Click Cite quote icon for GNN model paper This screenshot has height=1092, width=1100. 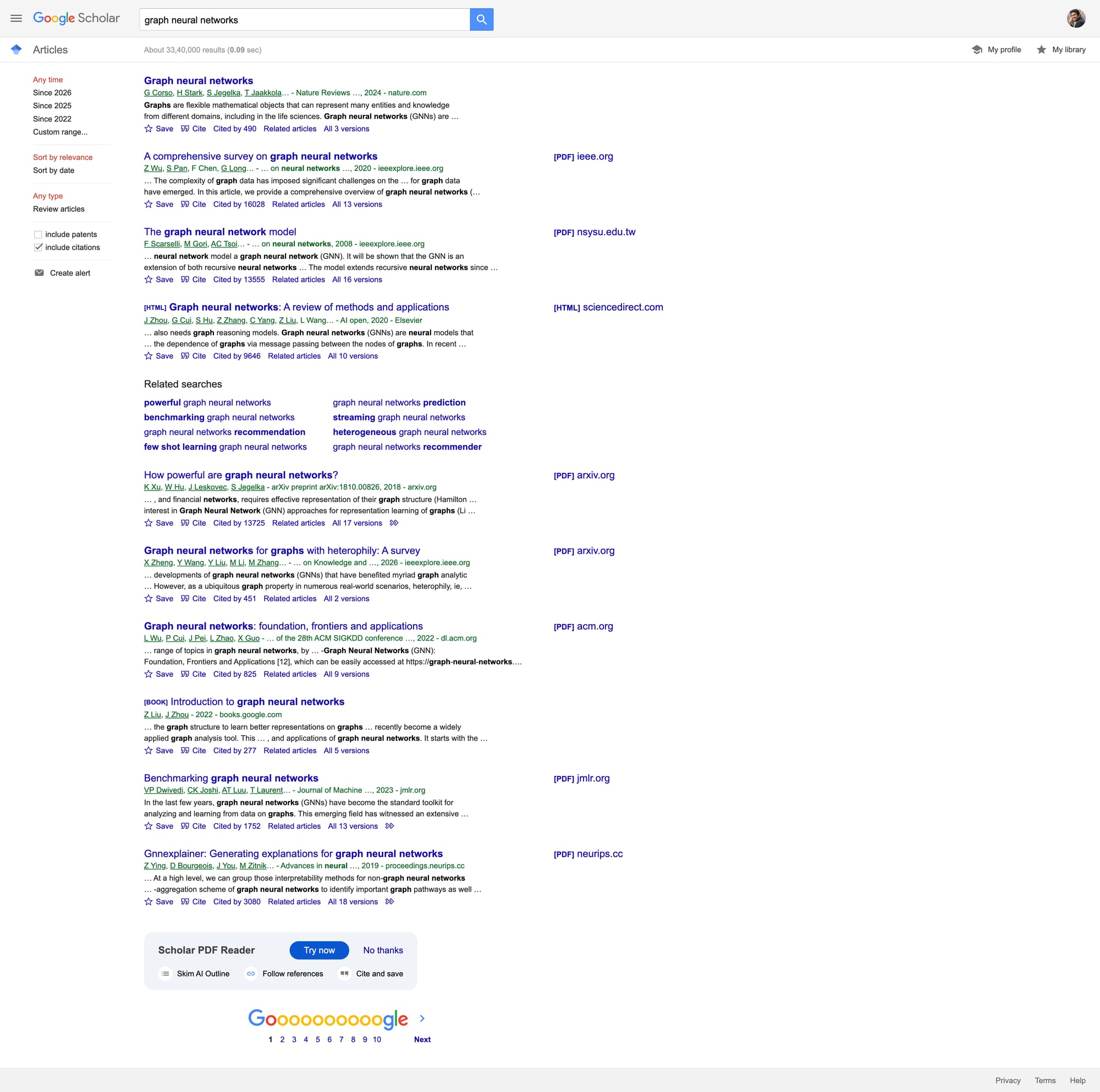click(x=185, y=279)
